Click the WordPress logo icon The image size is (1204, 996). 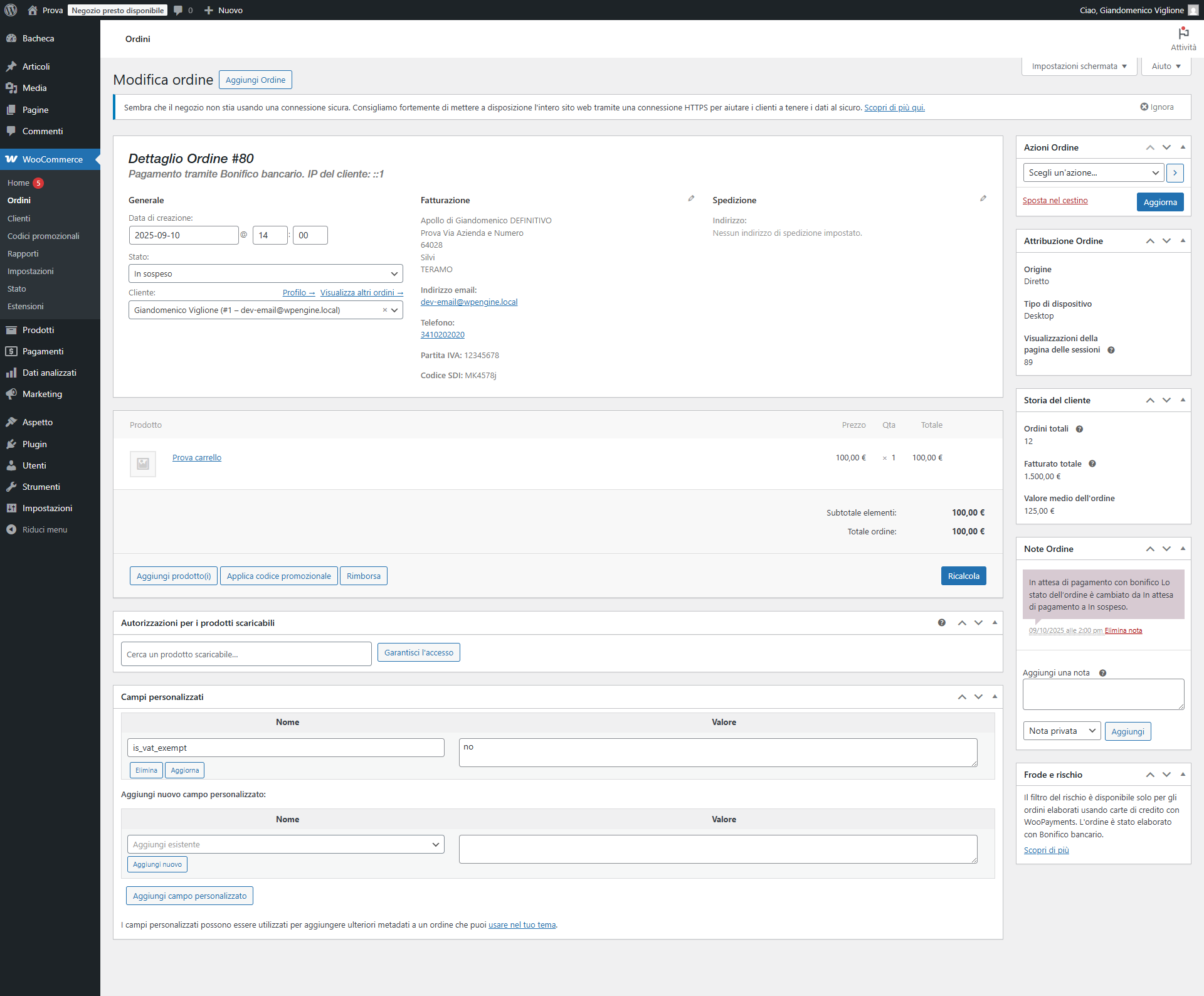tap(11, 10)
